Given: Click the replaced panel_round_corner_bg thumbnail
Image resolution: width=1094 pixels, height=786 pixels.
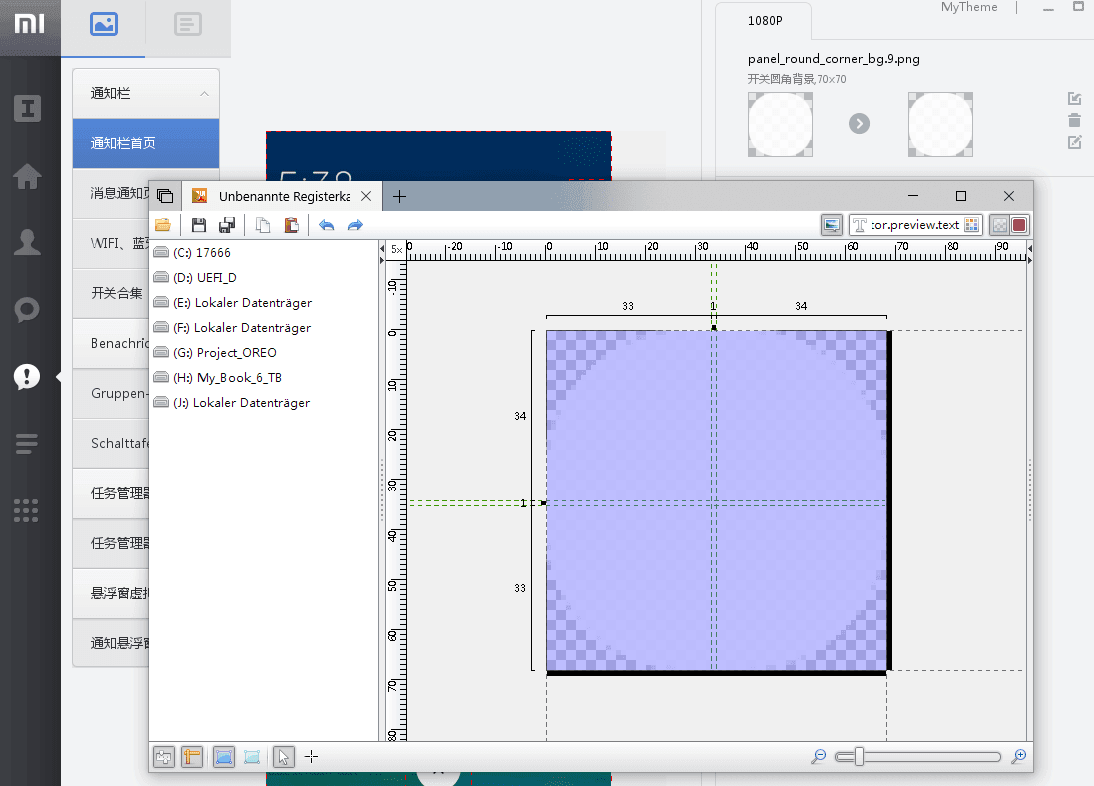Looking at the screenshot, I should [940, 125].
